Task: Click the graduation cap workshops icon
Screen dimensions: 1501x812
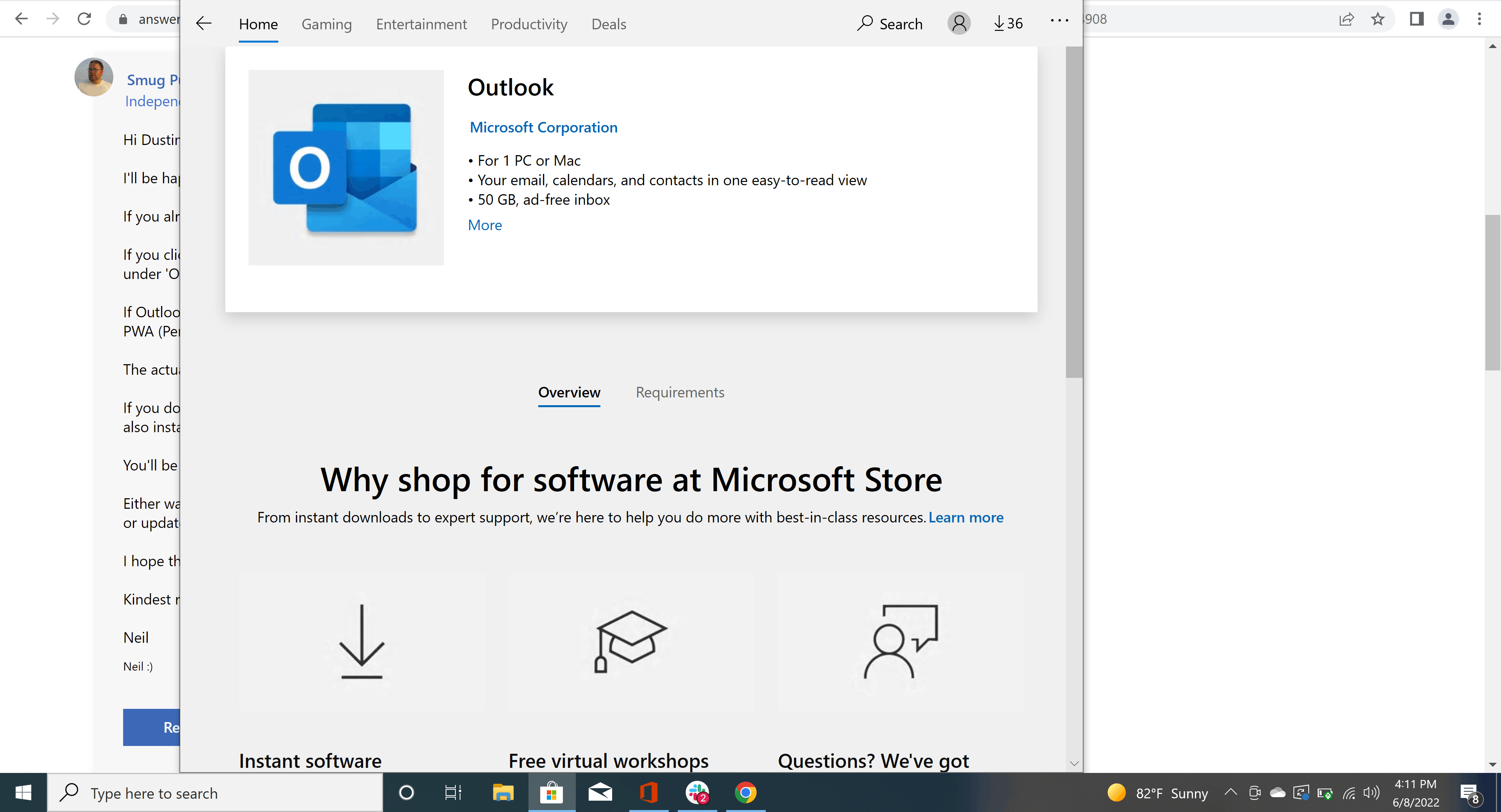Action: click(631, 641)
